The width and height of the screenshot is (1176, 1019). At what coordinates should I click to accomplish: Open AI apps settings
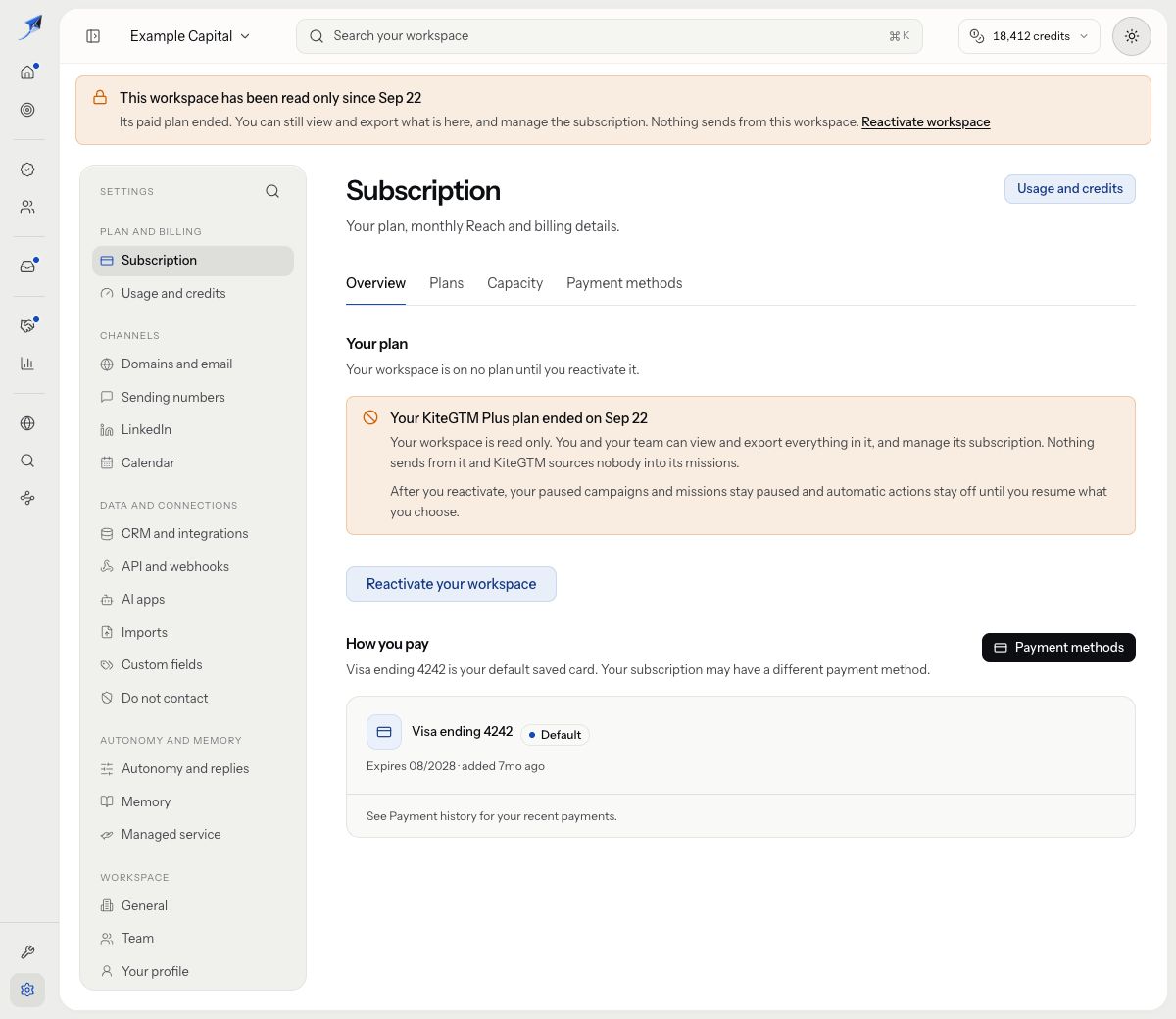(x=193, y=600)
